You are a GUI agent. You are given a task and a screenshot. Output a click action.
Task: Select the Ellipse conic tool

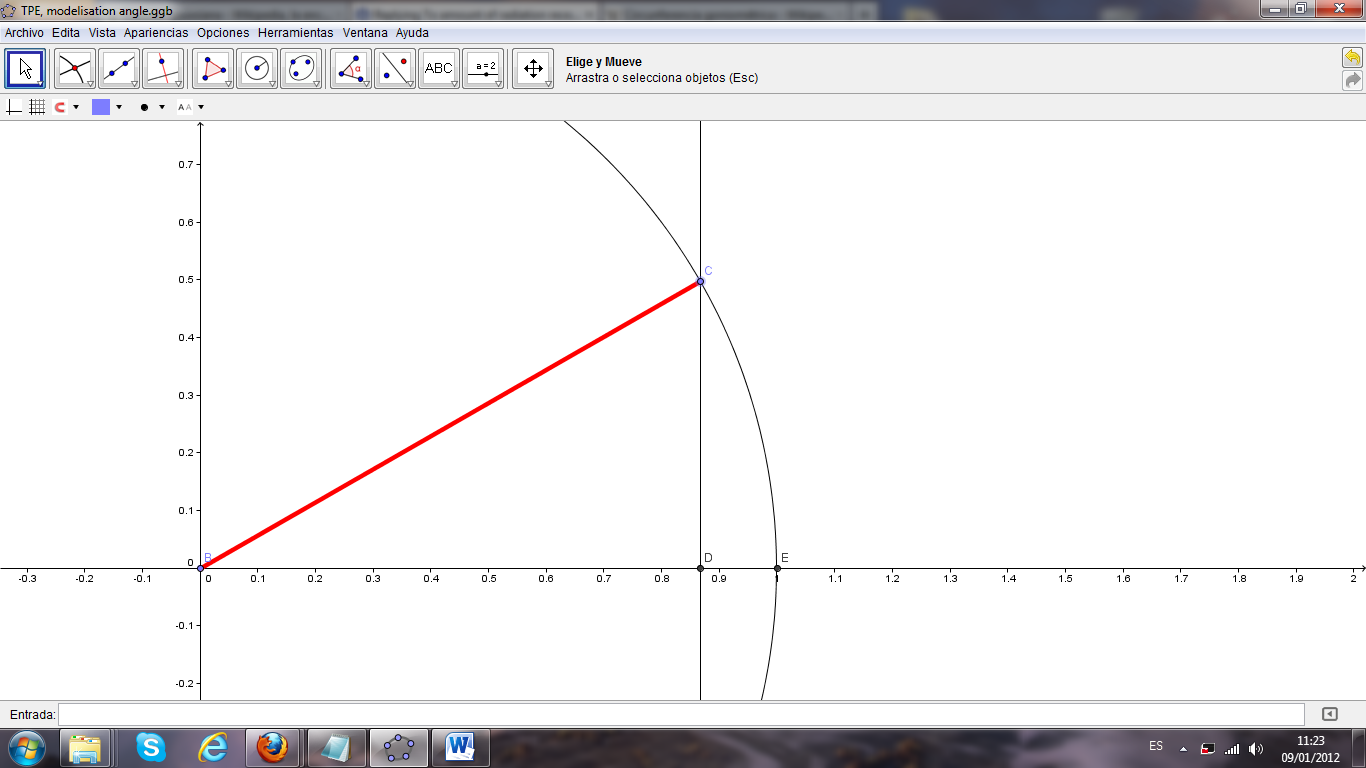[300, 69]
